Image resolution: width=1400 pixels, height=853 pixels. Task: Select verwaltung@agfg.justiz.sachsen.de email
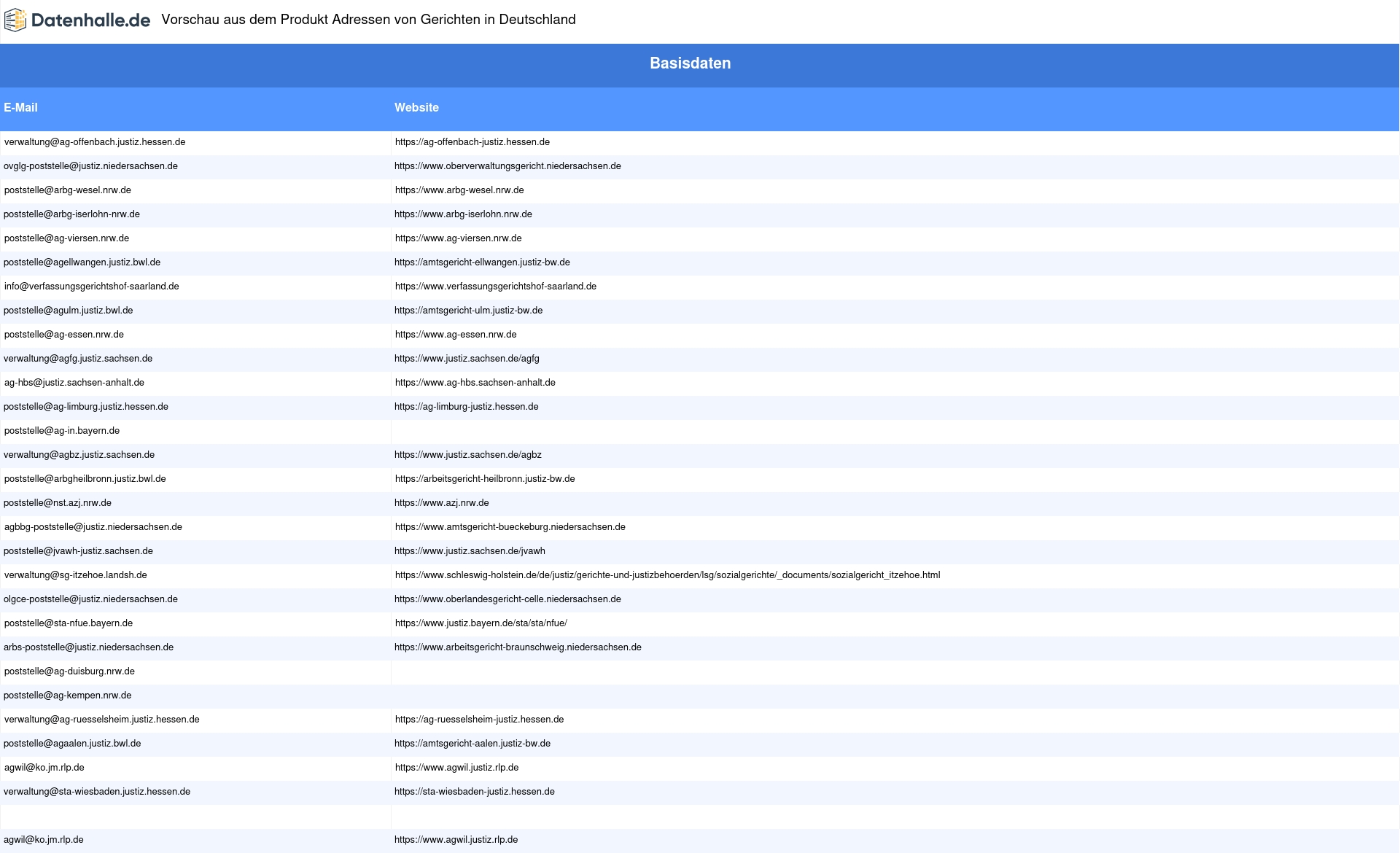click(78, 359)
